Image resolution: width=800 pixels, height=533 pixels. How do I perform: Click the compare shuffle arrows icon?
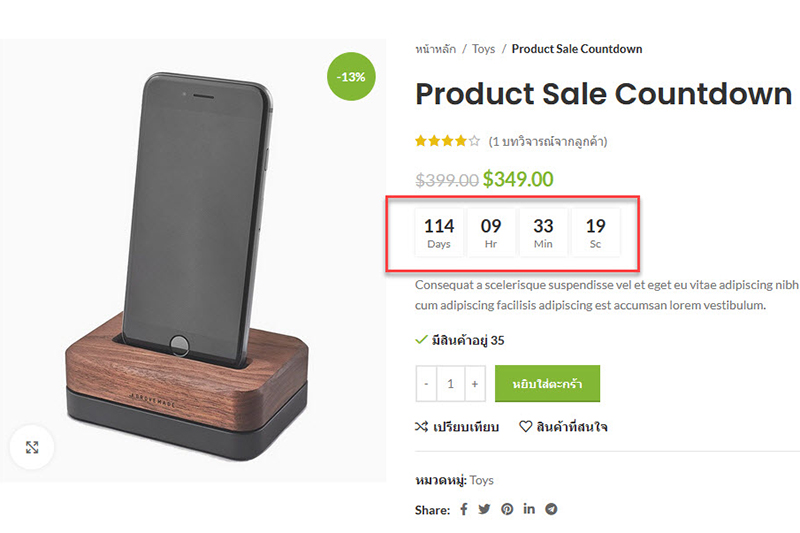[421, 427]
